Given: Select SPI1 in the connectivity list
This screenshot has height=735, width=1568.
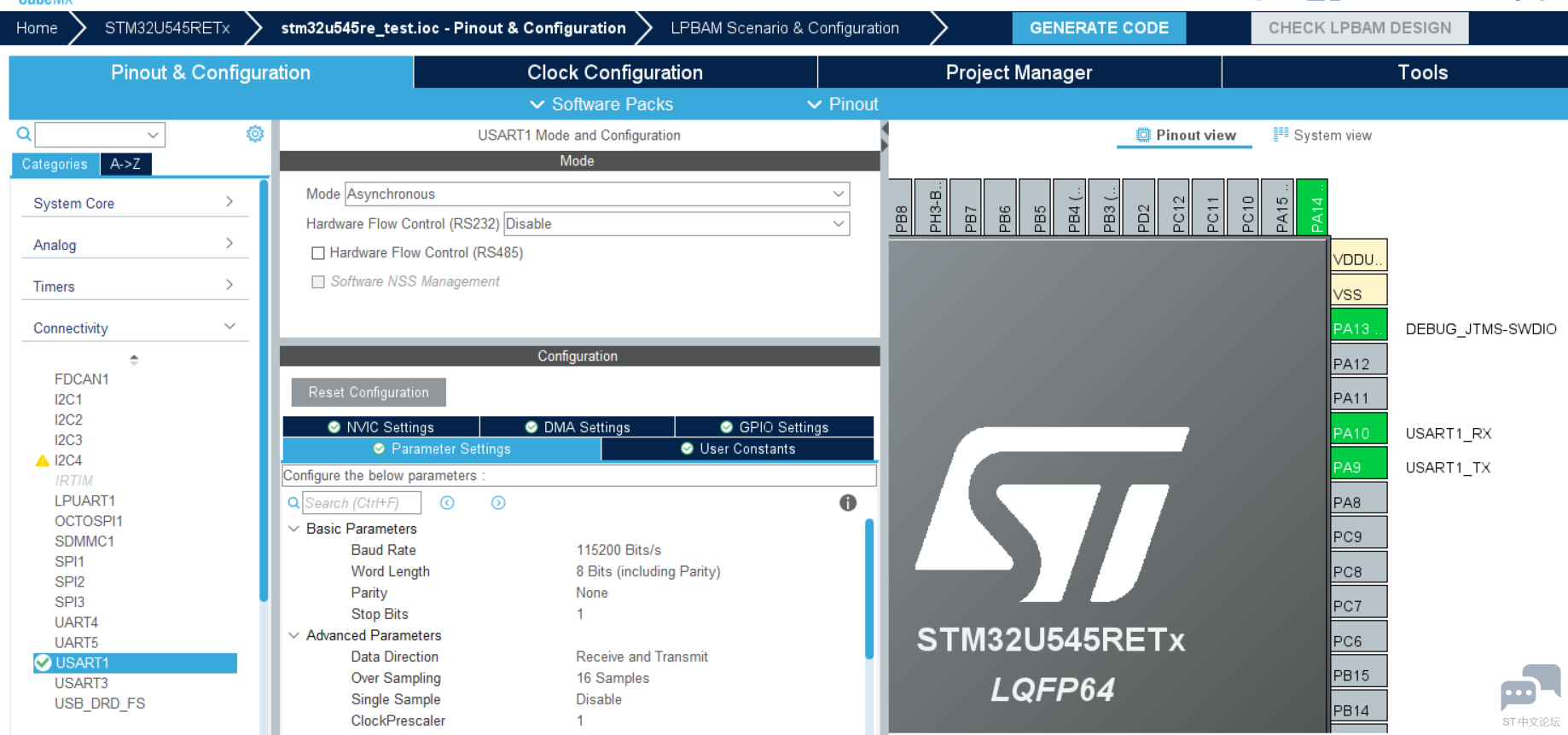Looking at the screenshot, I should point(69,562).
